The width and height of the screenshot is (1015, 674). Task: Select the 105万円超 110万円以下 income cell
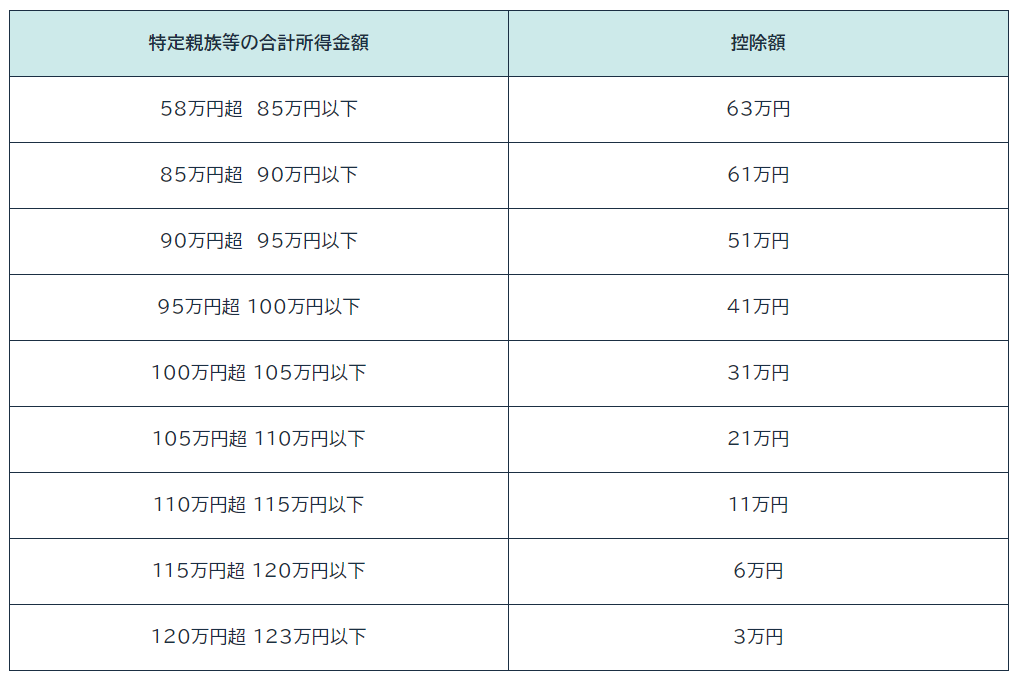pyautogui.click(x=258, y=439)
